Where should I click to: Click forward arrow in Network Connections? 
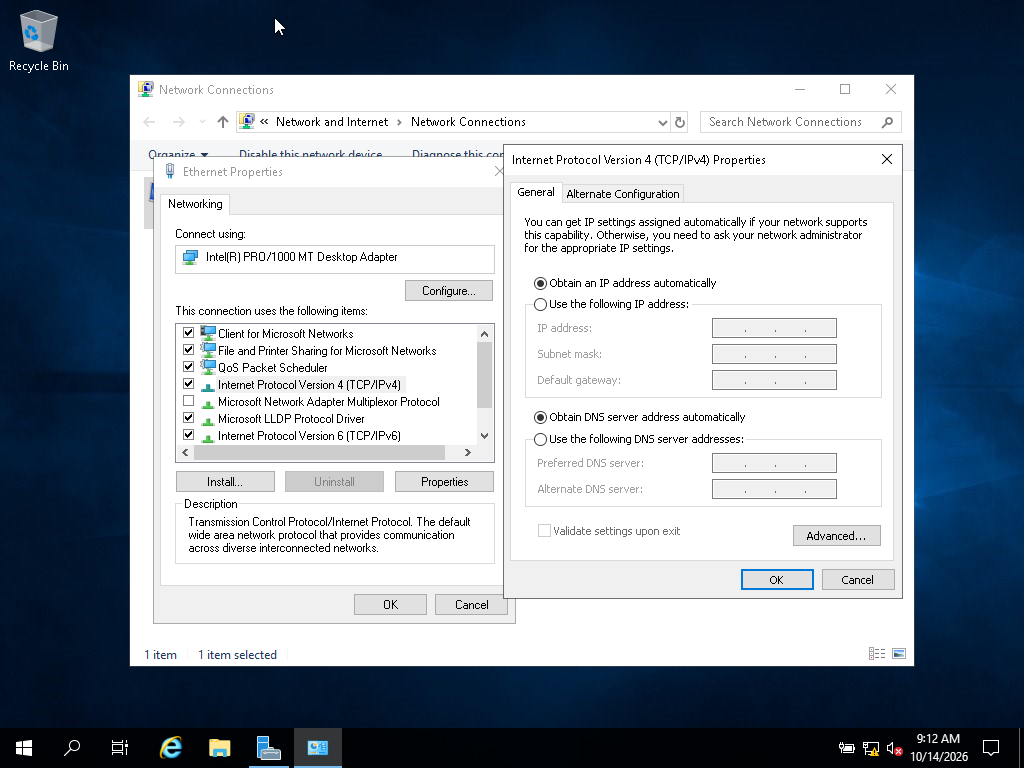[178, 122]
